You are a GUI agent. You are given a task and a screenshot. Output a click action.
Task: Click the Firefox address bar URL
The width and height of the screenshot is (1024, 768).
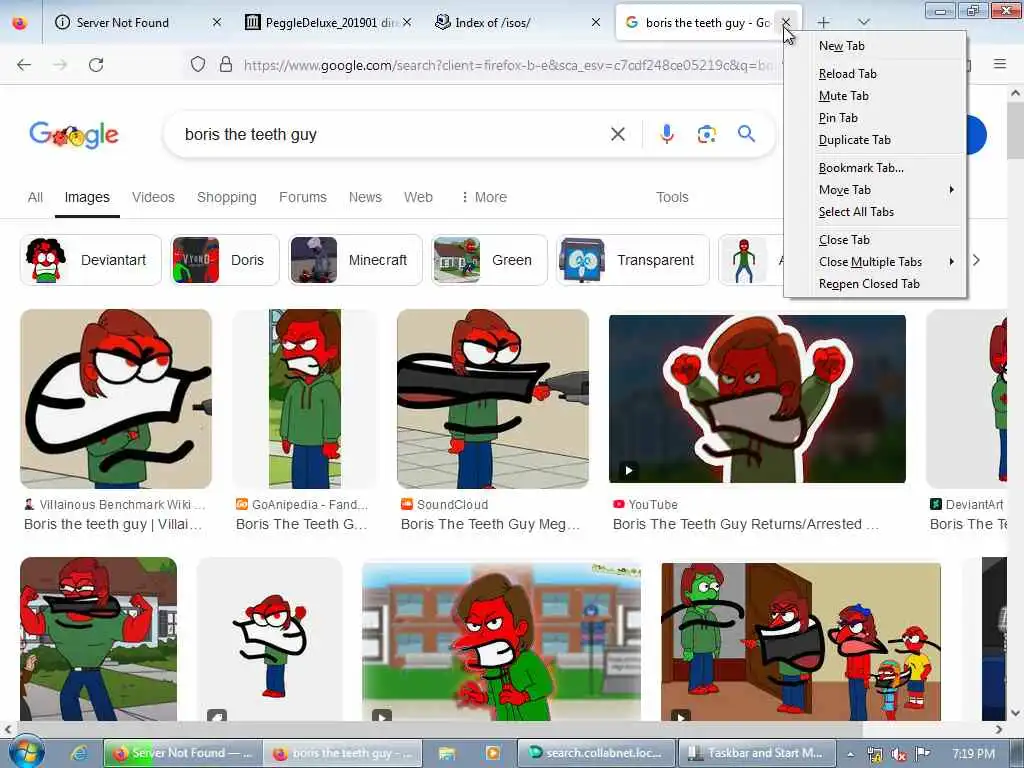click(509, 65)
